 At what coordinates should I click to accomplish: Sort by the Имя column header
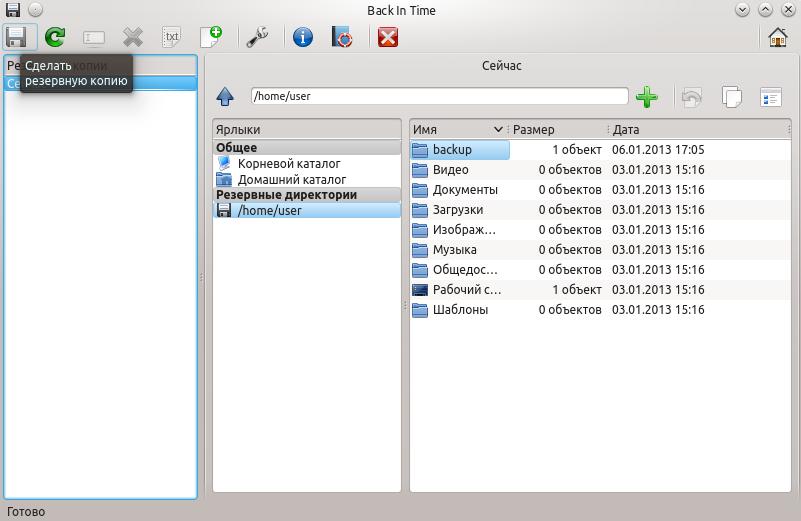[x=459, y=130]
